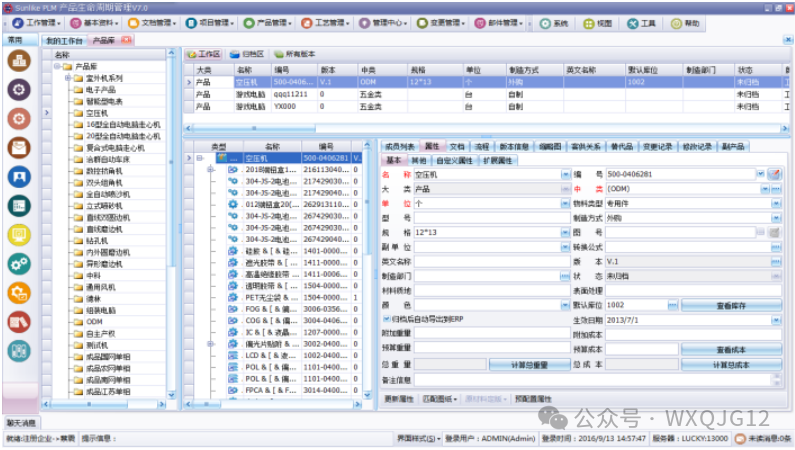Viewport: 795px width, 450px height.
Task: Switch to the 文档 tab
Action: pyautogui.click(x=457, y=146)
